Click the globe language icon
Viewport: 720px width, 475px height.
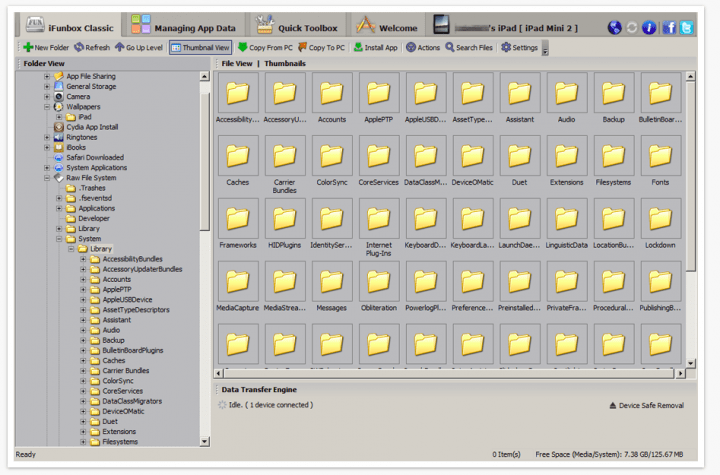tap(614, 28)
